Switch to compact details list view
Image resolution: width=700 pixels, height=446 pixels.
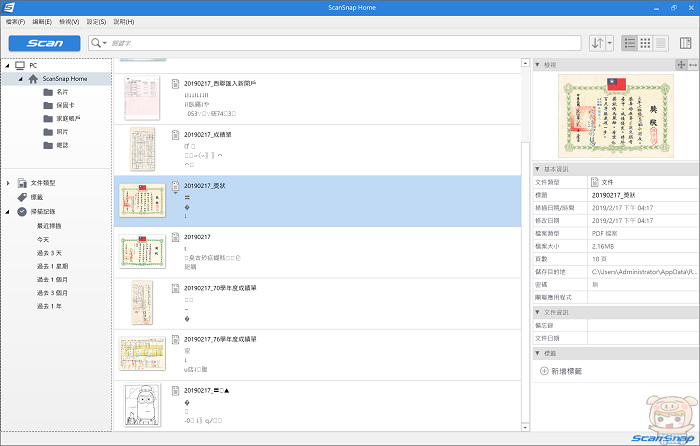(660, 43)
